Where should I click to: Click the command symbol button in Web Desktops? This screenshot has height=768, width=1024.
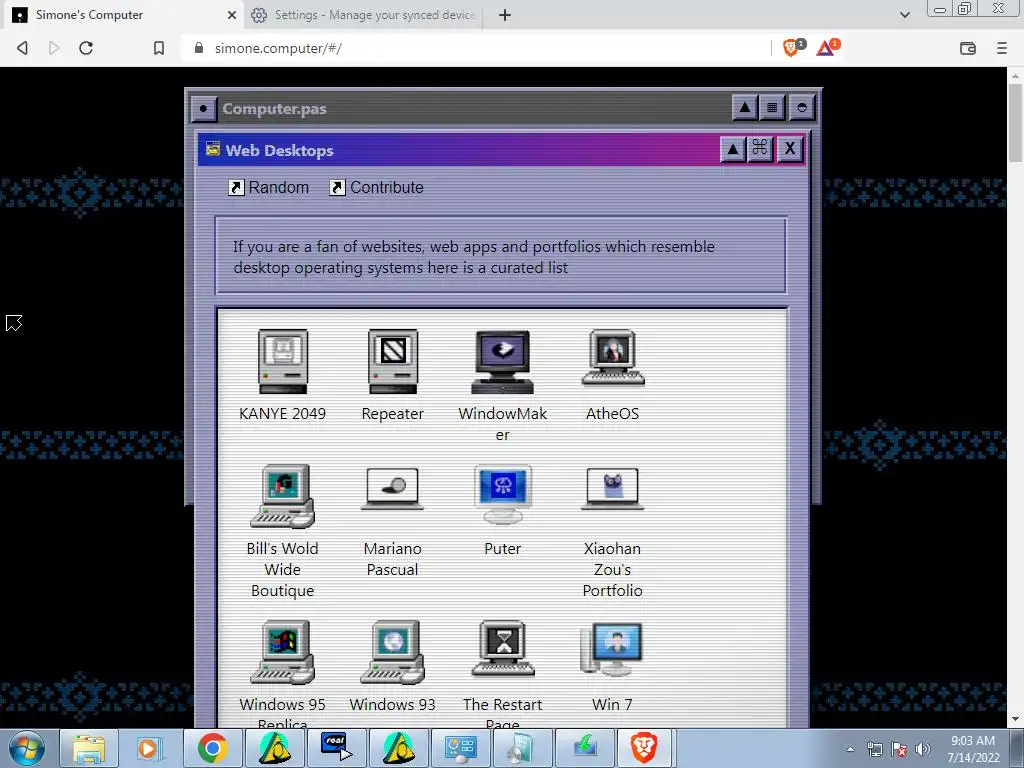760,149
